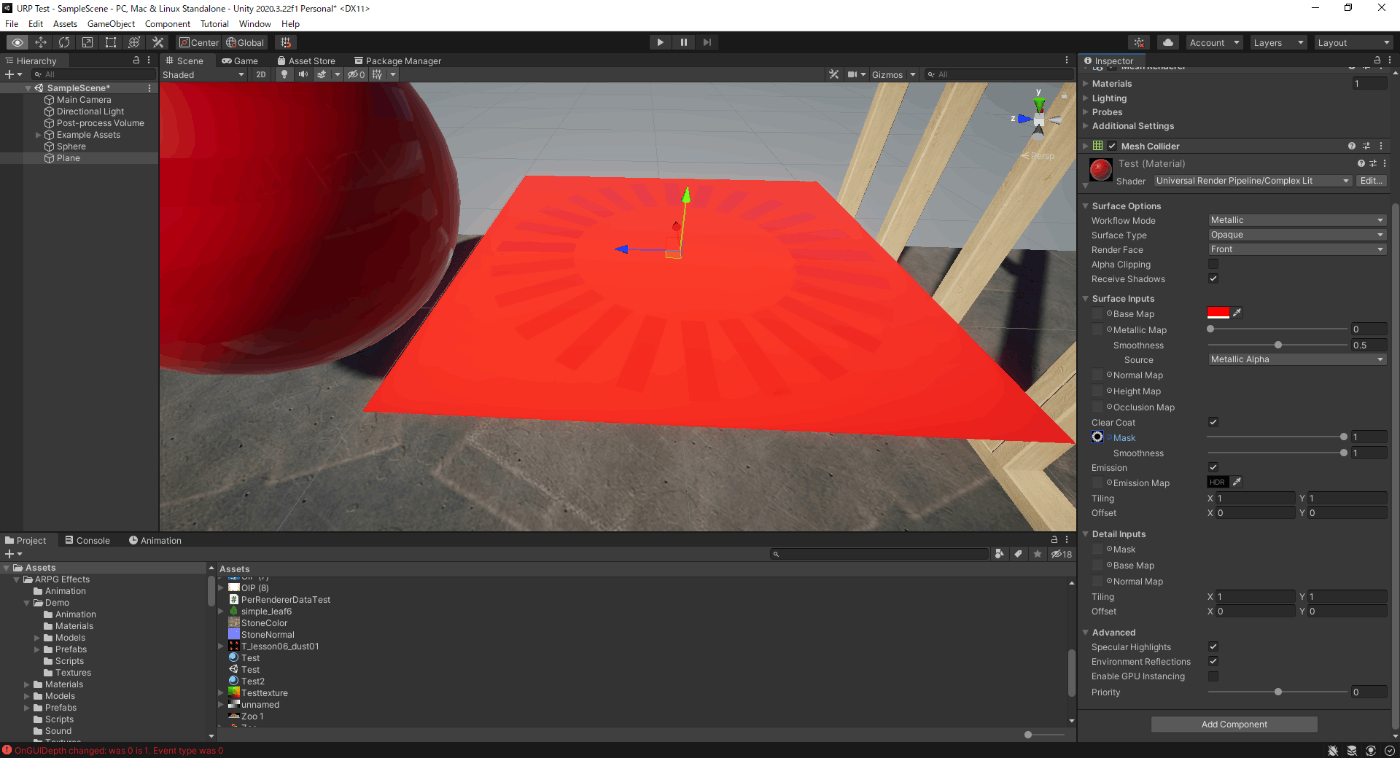Open the Window menu
Viewport: 1400px width, 758px height.
tap(255, 23)
